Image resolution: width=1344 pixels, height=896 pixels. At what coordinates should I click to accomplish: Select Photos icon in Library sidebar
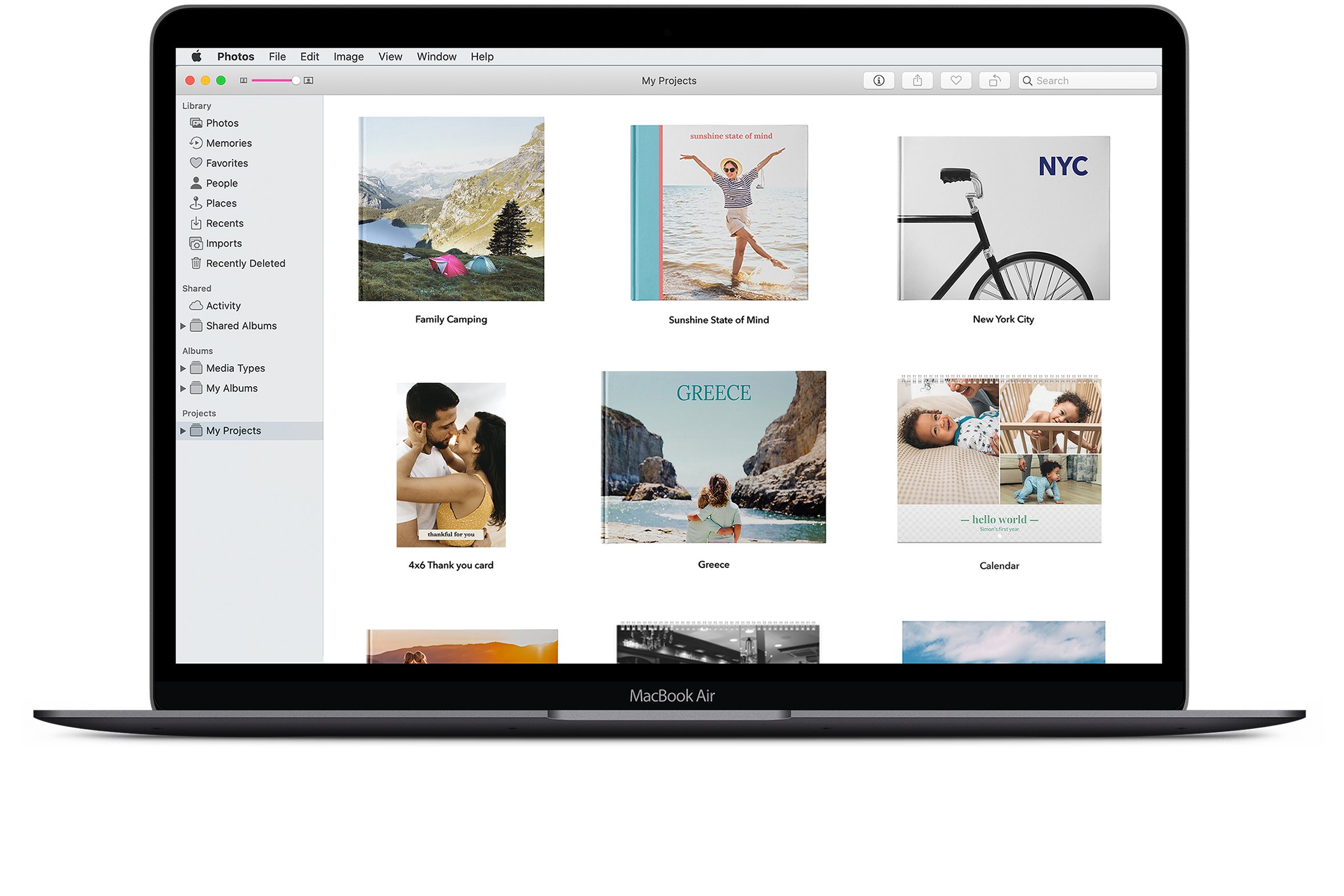pyautogui.click(x=196, y=123)
